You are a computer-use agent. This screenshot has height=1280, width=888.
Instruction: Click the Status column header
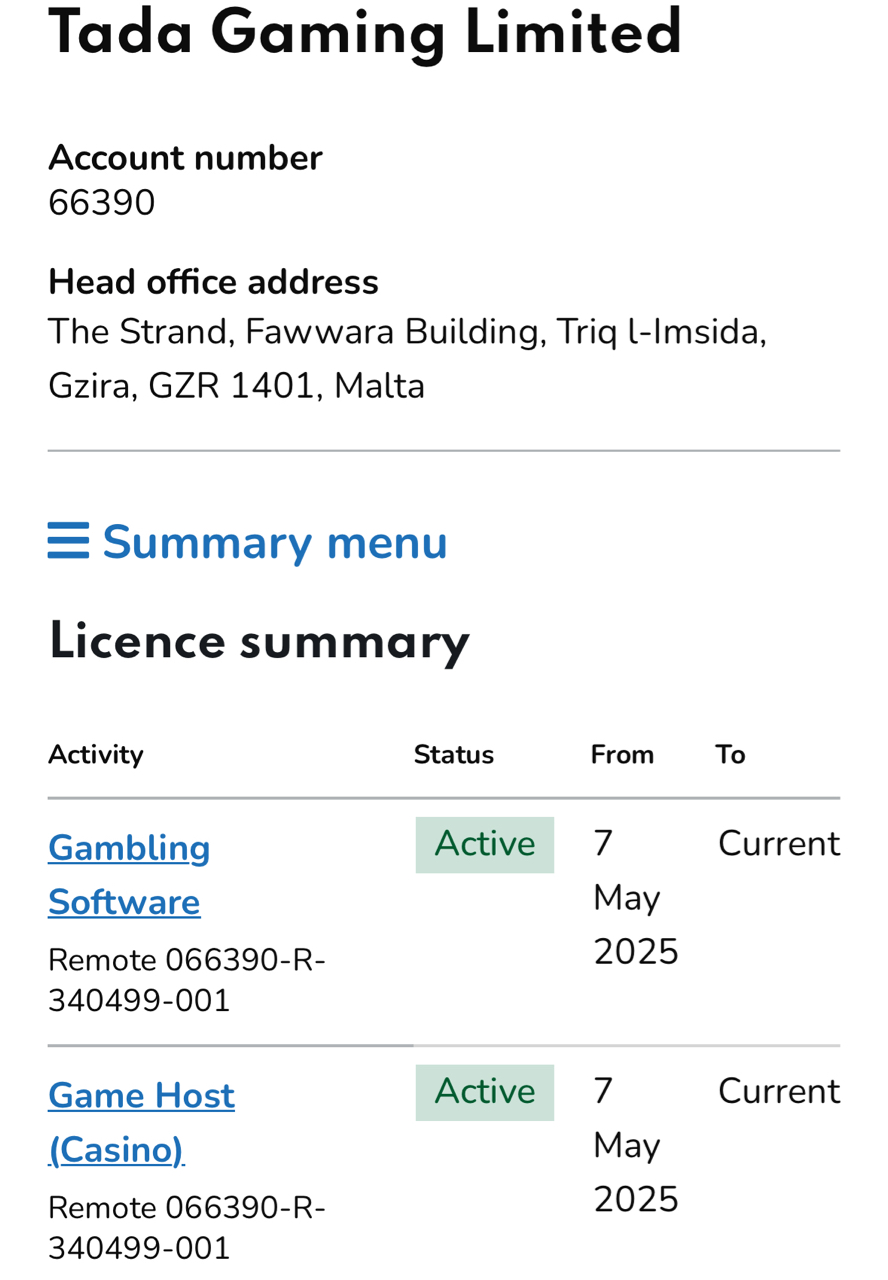[454, 755]
